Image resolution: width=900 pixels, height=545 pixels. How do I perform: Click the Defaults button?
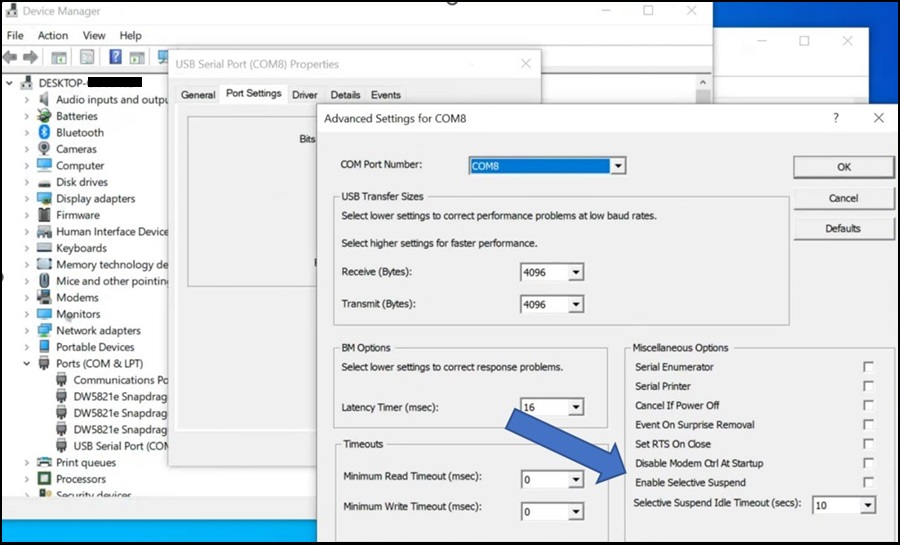pos(843,228)
